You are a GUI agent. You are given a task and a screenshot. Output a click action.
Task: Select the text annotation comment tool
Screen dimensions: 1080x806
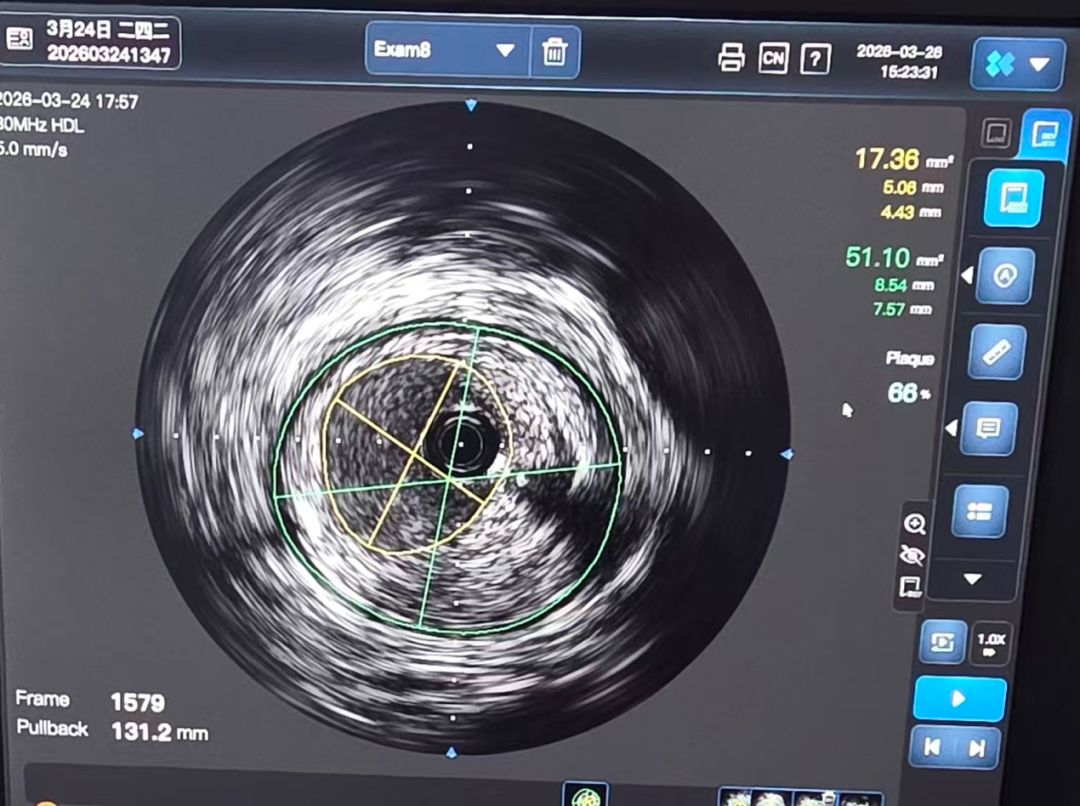[x=988, y=428]
